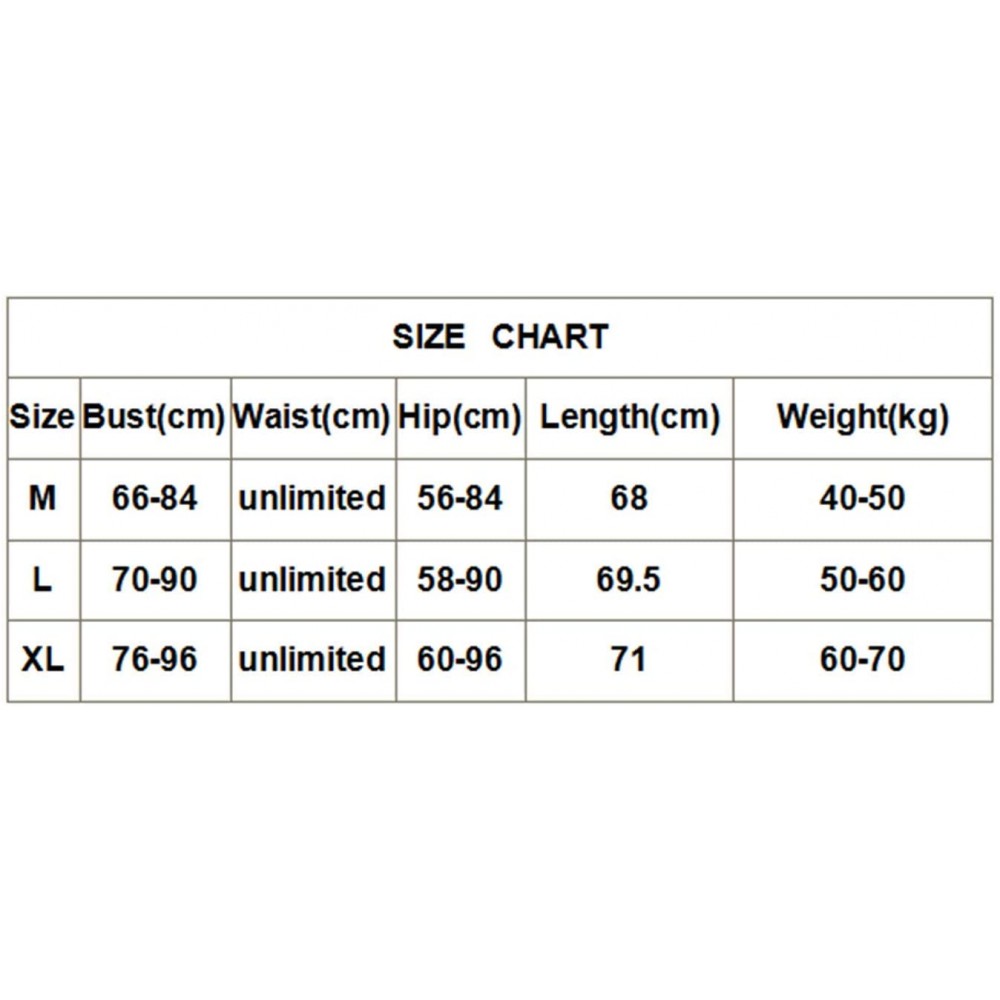Select bust value 76-96

(x=154, y=659)
